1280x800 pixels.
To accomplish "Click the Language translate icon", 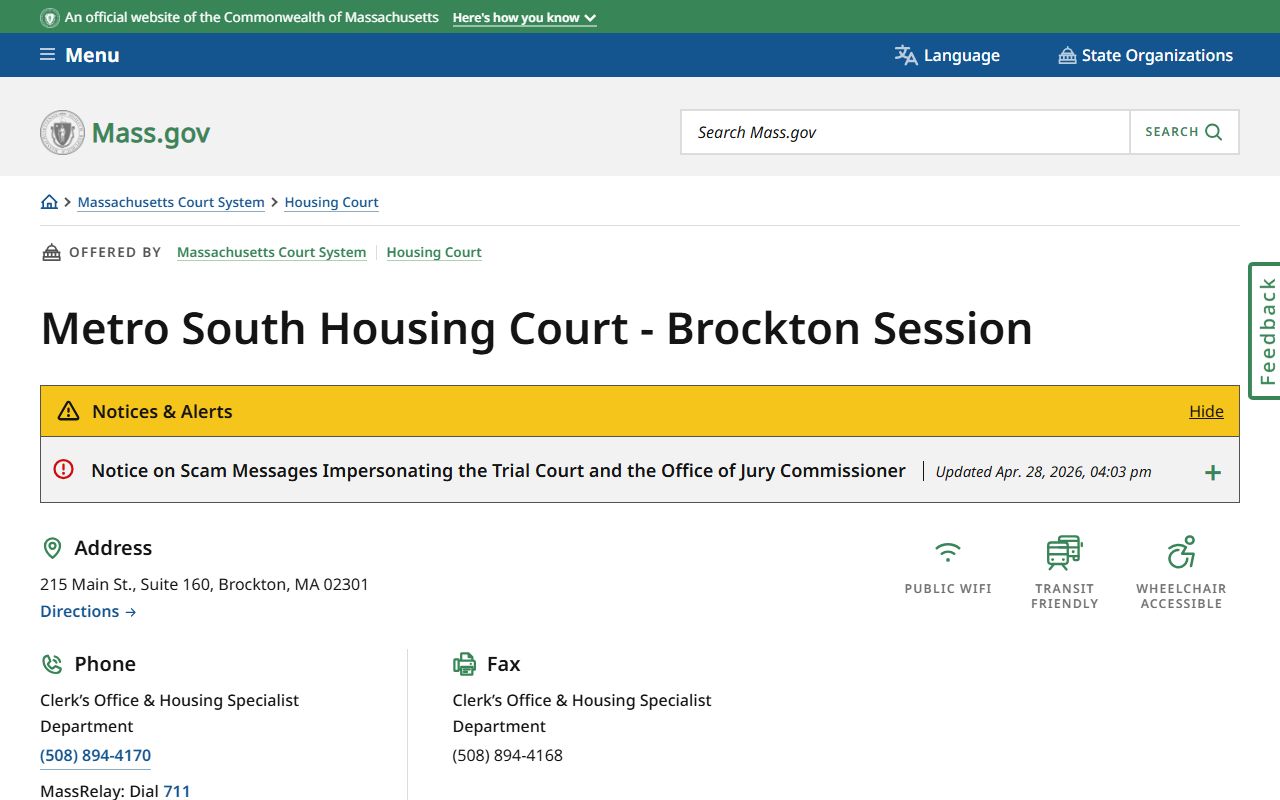I will pyautogui.click(x=906, y=55).
